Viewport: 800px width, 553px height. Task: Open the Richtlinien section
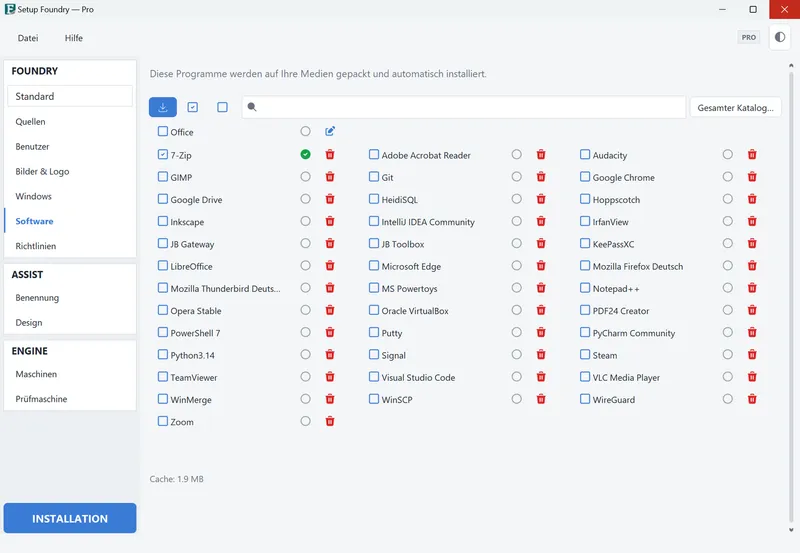tap(70, 246)
